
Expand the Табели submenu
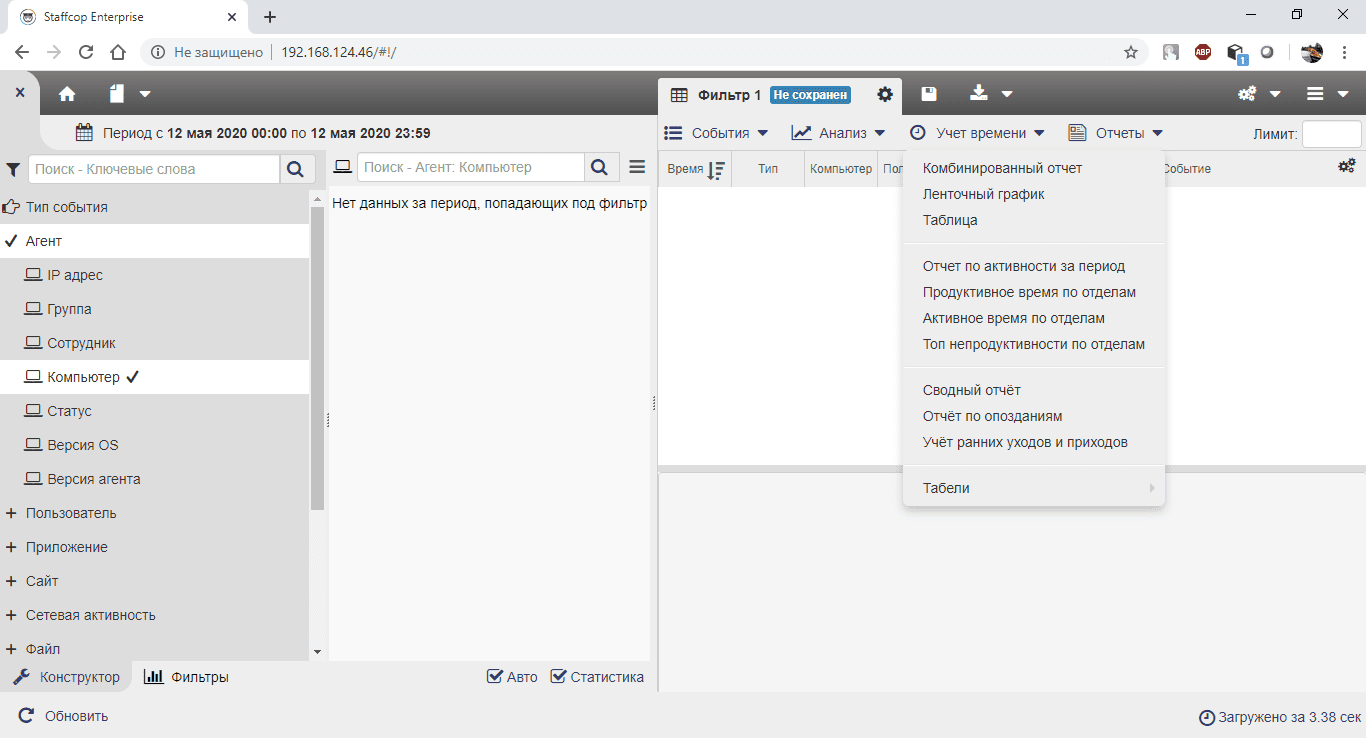(1034, 488)
